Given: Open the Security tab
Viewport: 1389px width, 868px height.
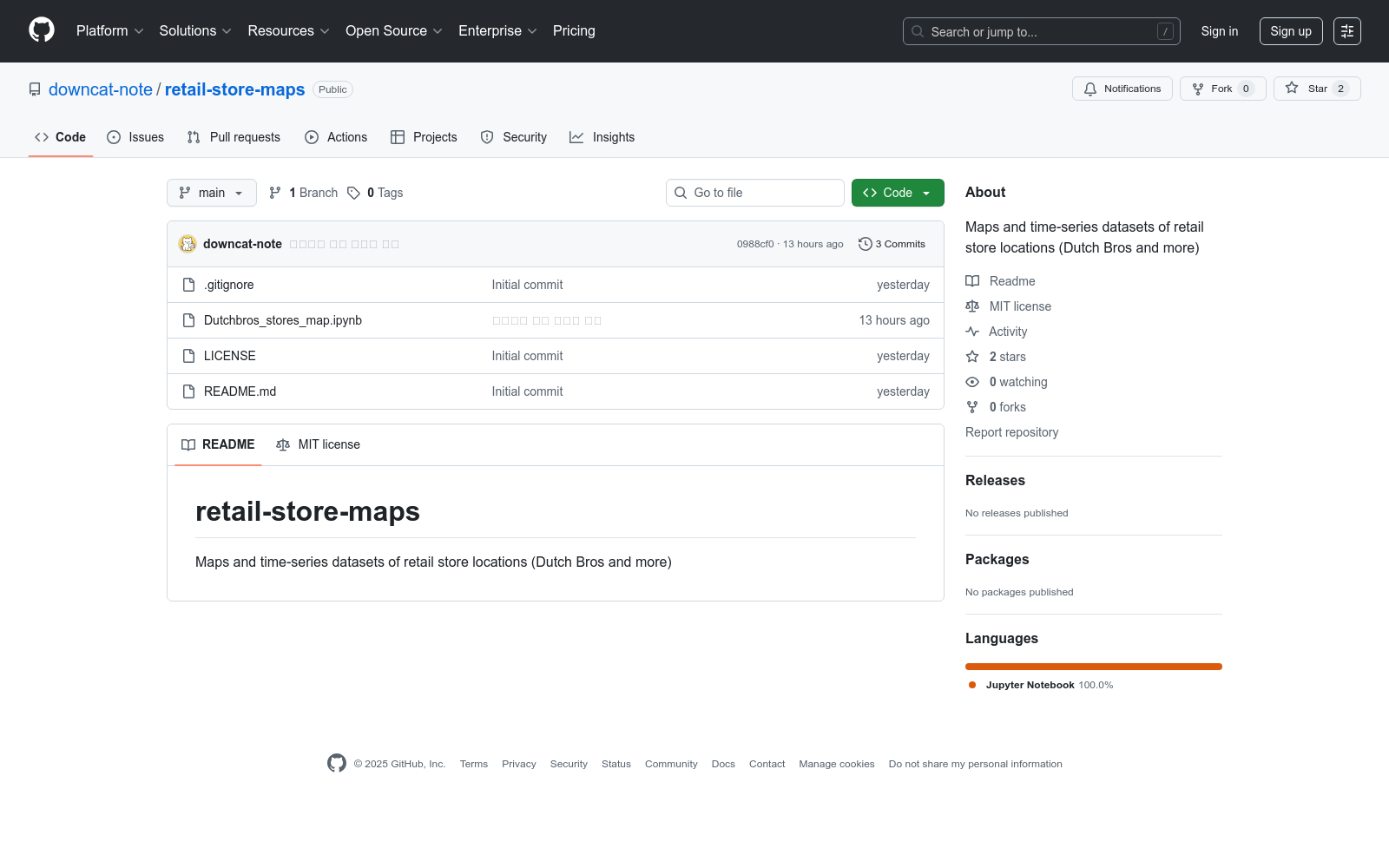Looking at the screenshot, I should 514,137.
